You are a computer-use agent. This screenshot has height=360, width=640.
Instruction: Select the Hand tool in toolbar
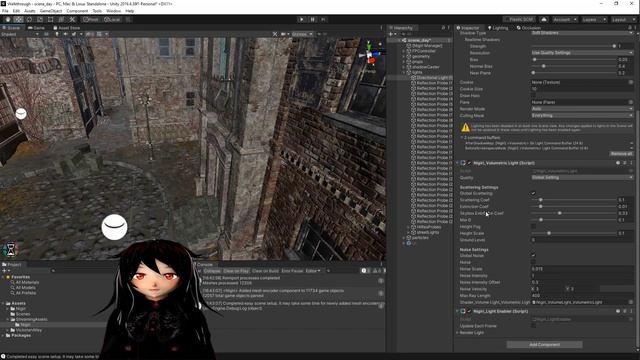click(8, 20)
